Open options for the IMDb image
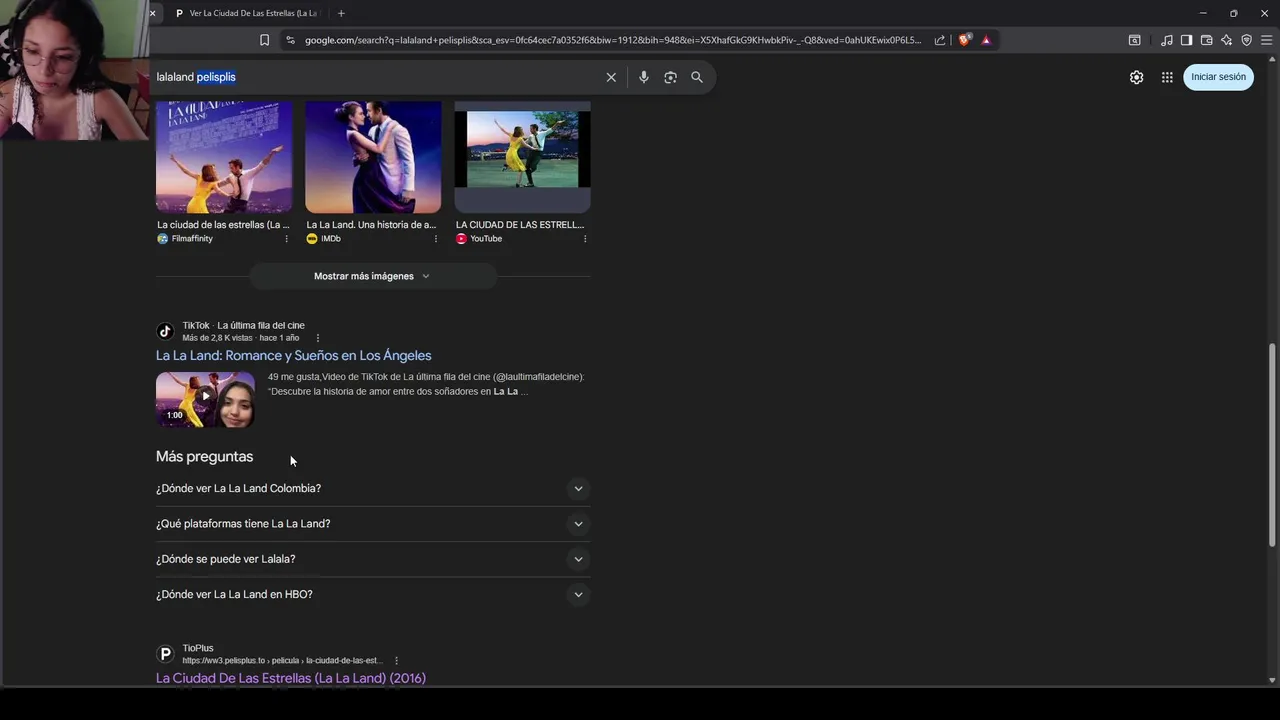The height and width of the screenshot is (720, 1280). click(435, 239)
